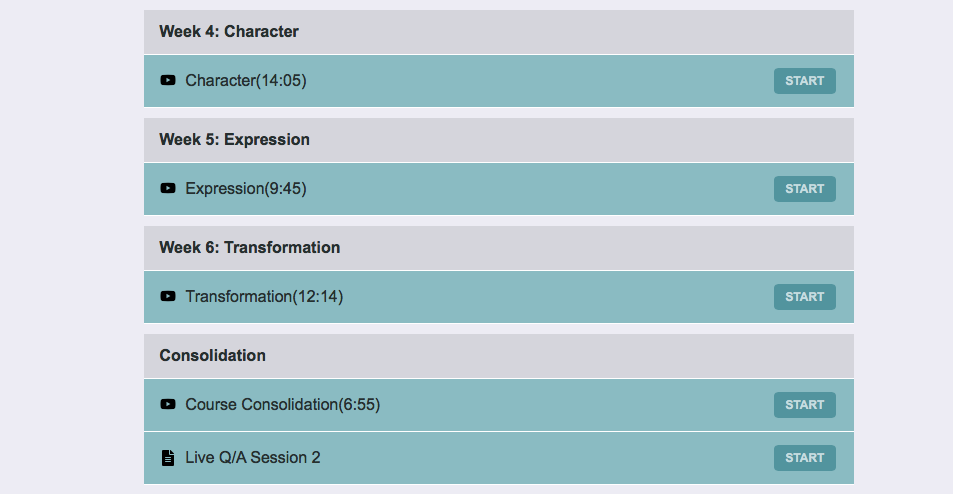Start the Character lesson video

point(805,81)
